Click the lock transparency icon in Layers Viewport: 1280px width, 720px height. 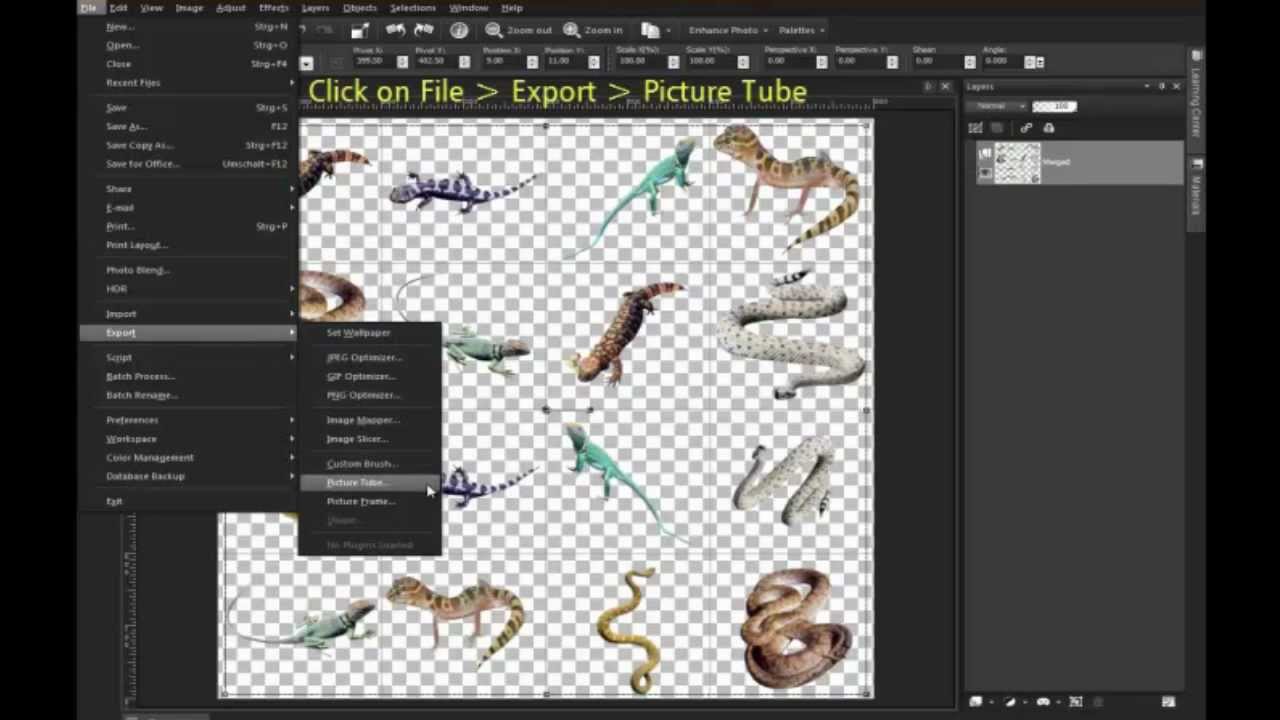1048,128
